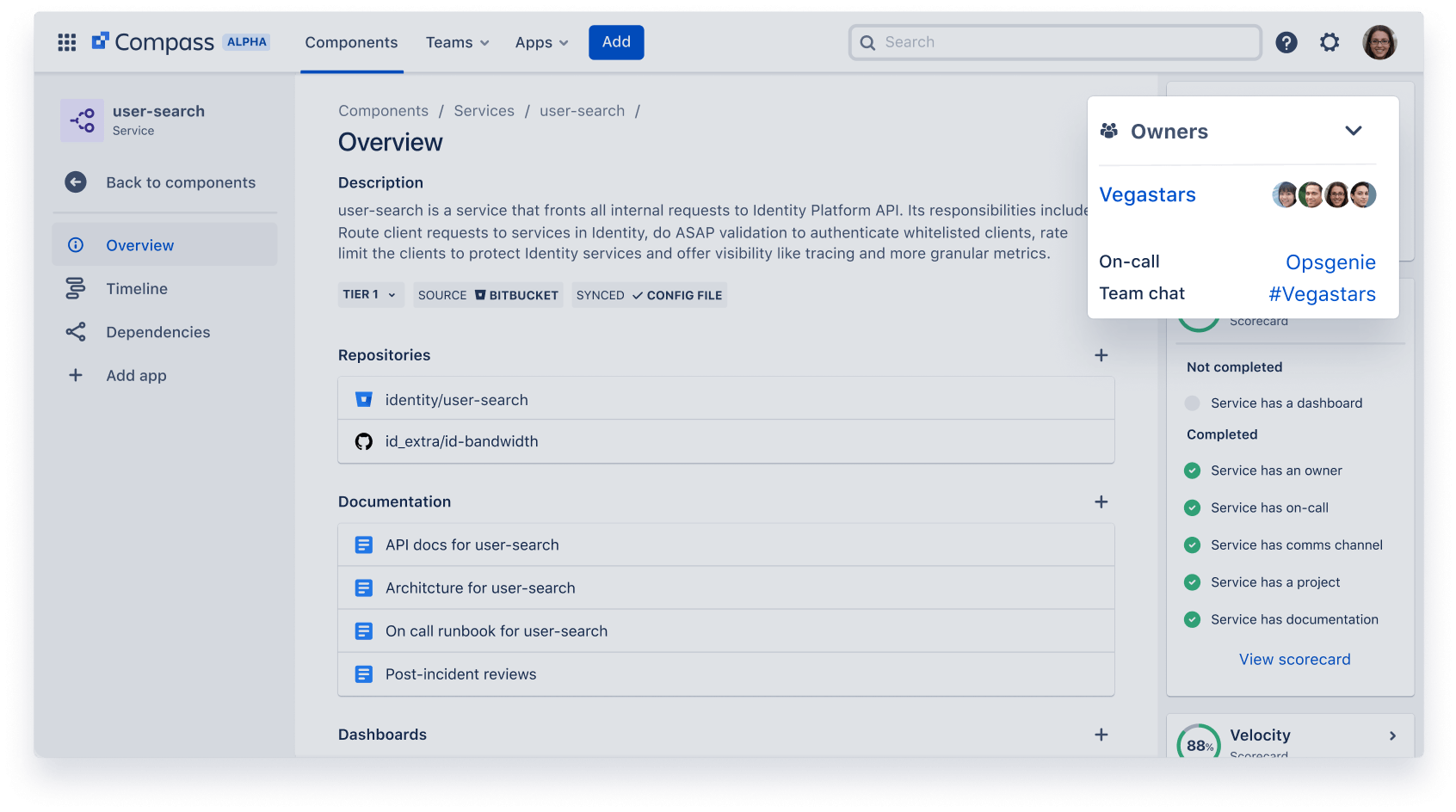
Task: Click the Back to components arrow icon
Action: 76,182
